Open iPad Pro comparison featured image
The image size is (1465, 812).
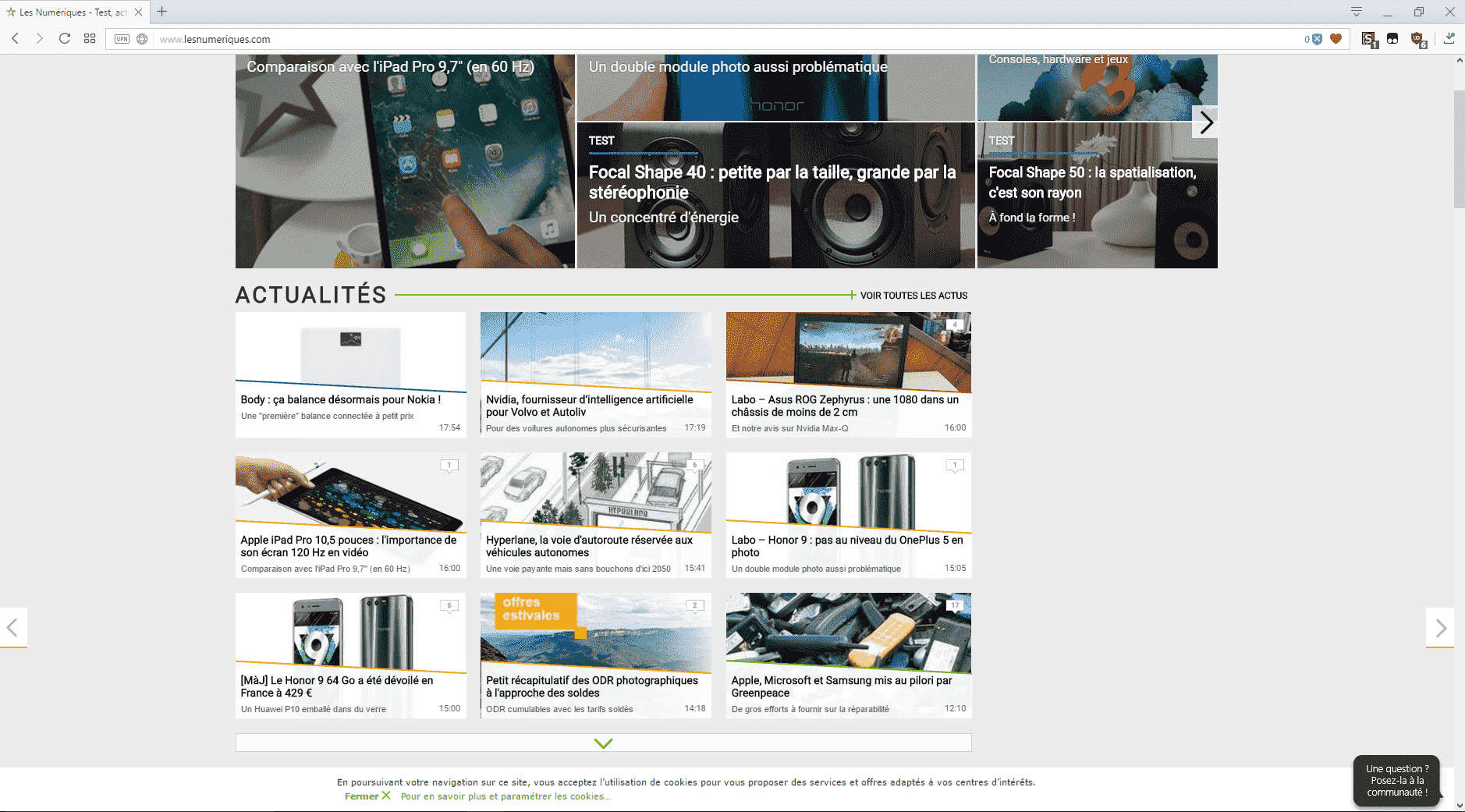[x=405, y=161]
